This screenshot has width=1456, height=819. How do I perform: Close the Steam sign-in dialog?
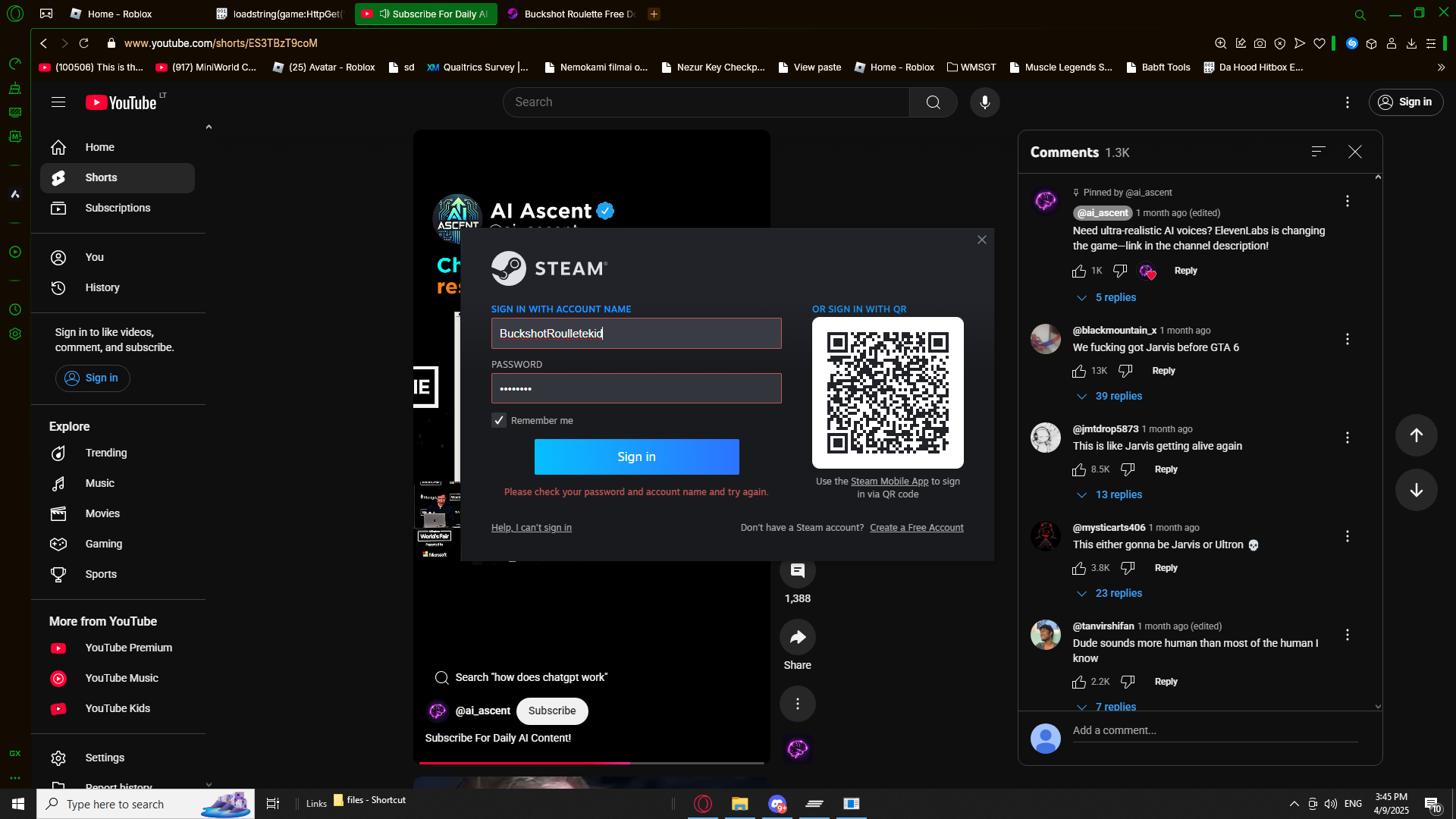click(981, 240)
